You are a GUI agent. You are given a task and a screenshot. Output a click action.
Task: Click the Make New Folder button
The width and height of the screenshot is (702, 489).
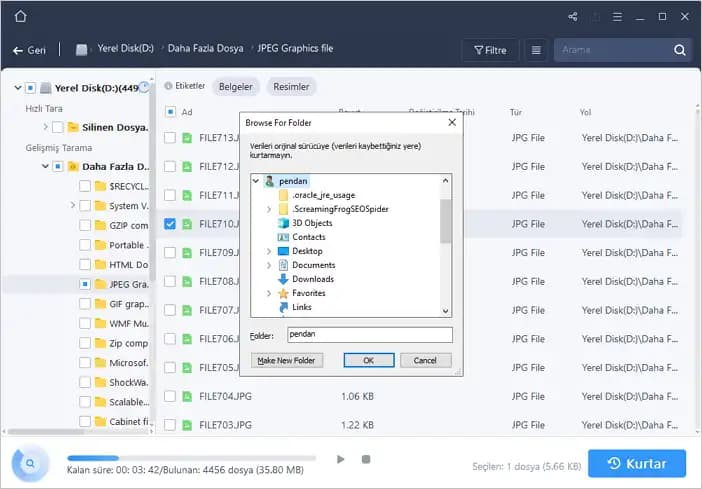click(x=286, y=360)
